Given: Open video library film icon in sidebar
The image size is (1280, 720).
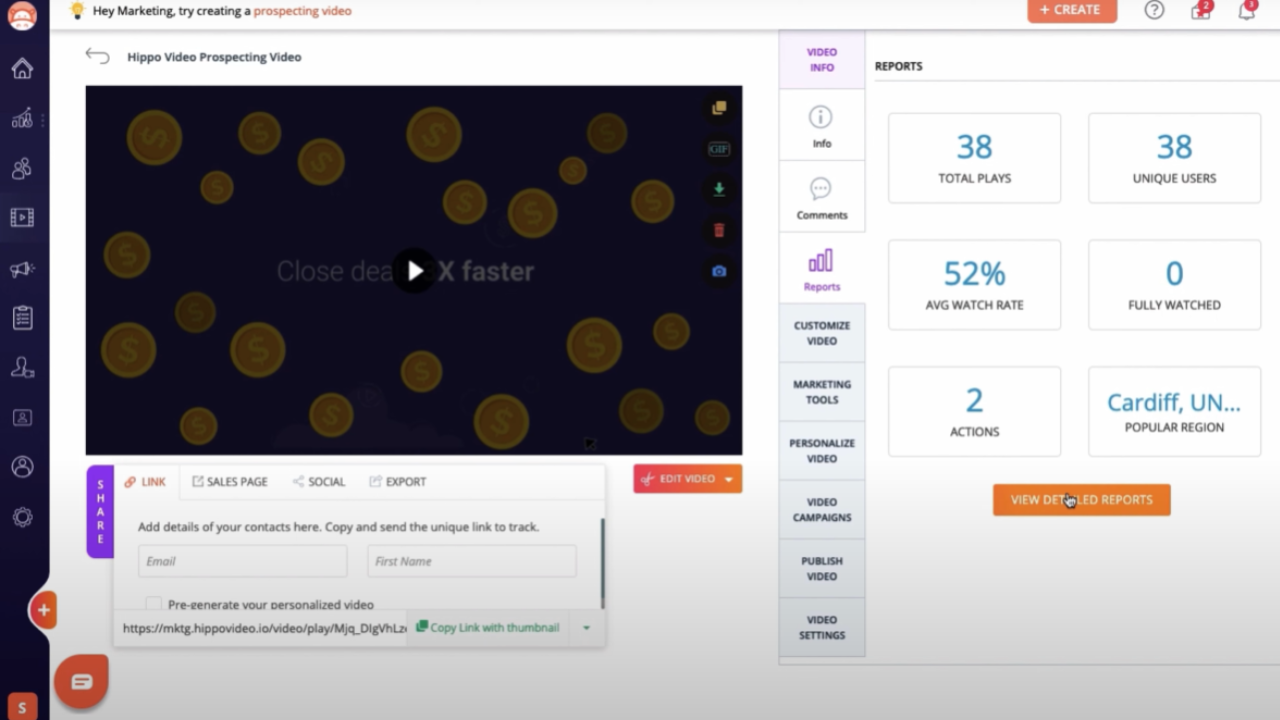Looking at the screenshot, I should (x=22, y=217).
